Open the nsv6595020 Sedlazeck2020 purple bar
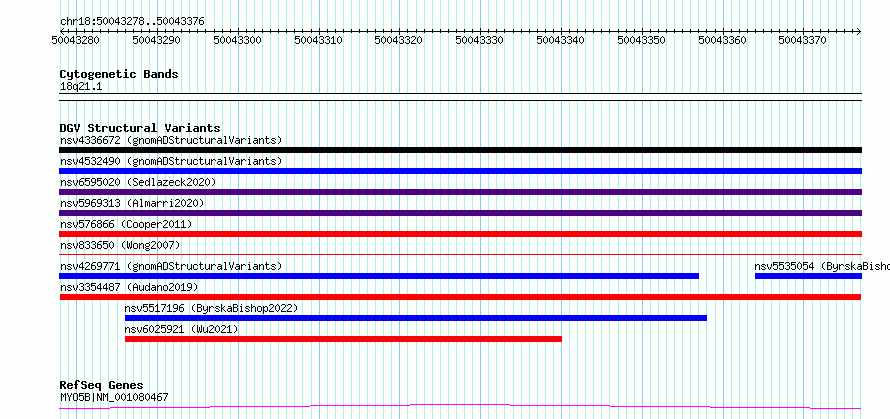 [460, 192]
